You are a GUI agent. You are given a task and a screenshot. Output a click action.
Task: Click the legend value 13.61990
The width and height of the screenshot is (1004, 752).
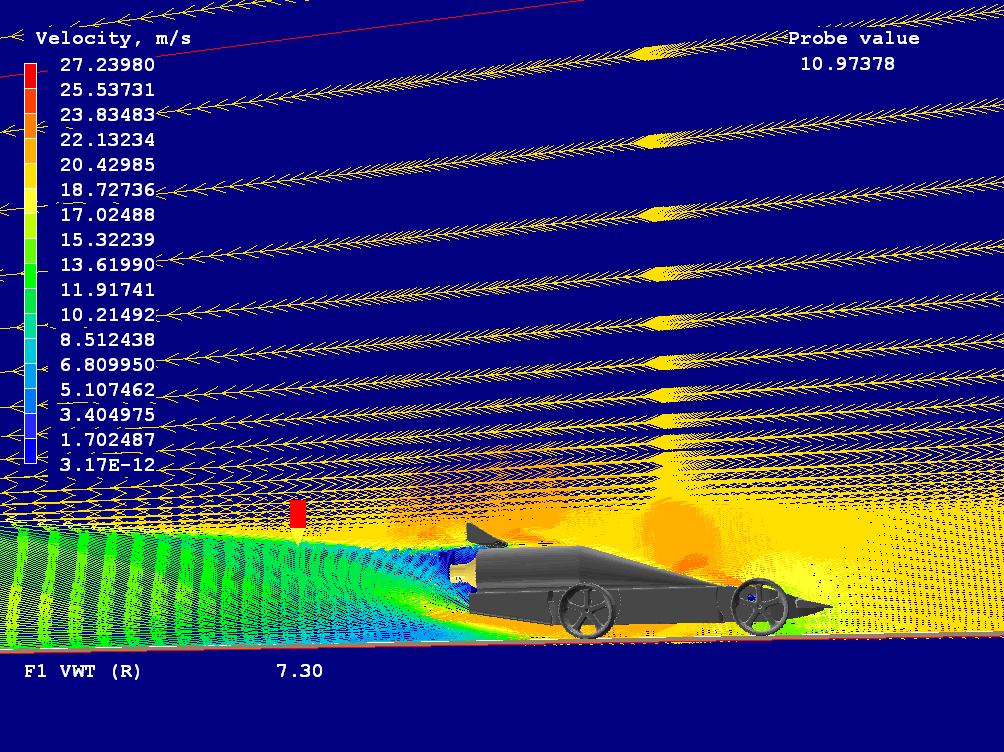point(107,265)
